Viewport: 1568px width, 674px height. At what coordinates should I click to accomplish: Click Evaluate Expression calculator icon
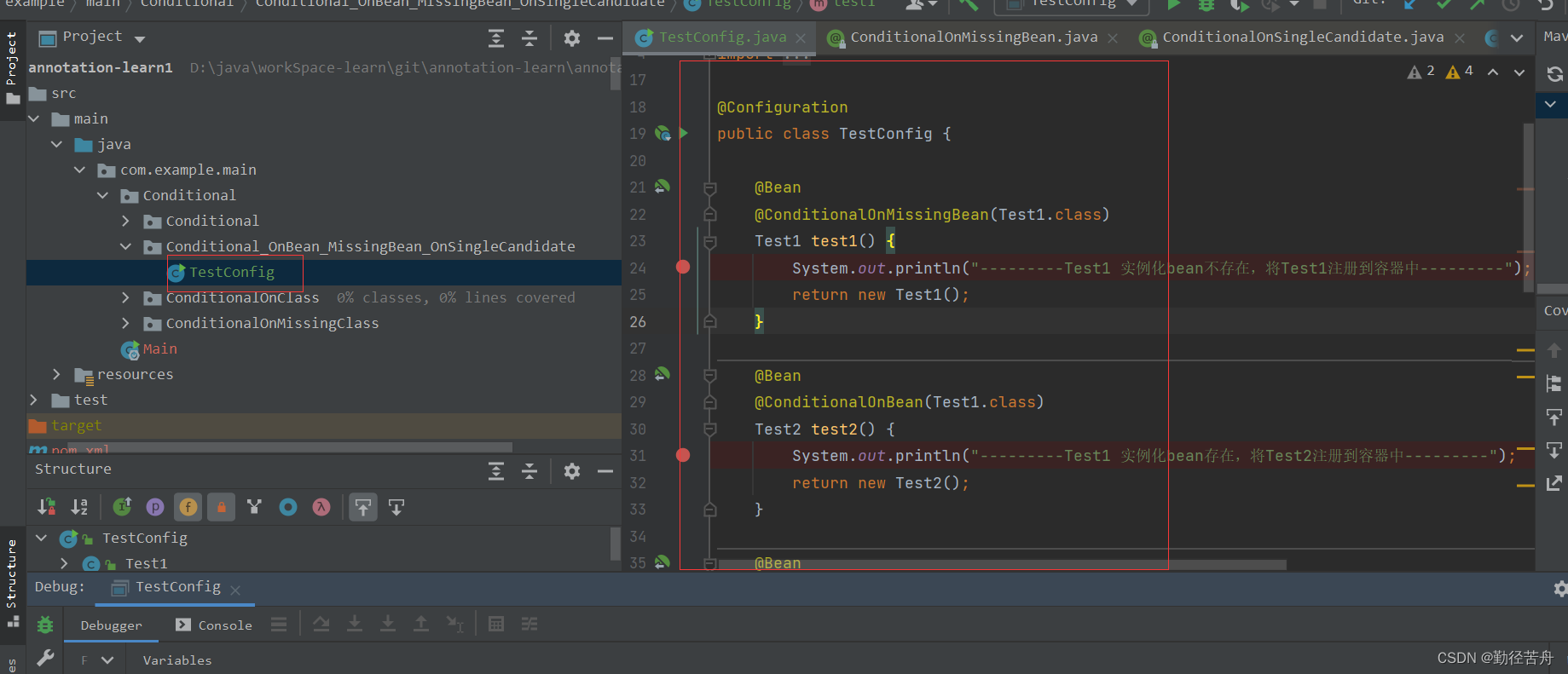tap(496, 625)
